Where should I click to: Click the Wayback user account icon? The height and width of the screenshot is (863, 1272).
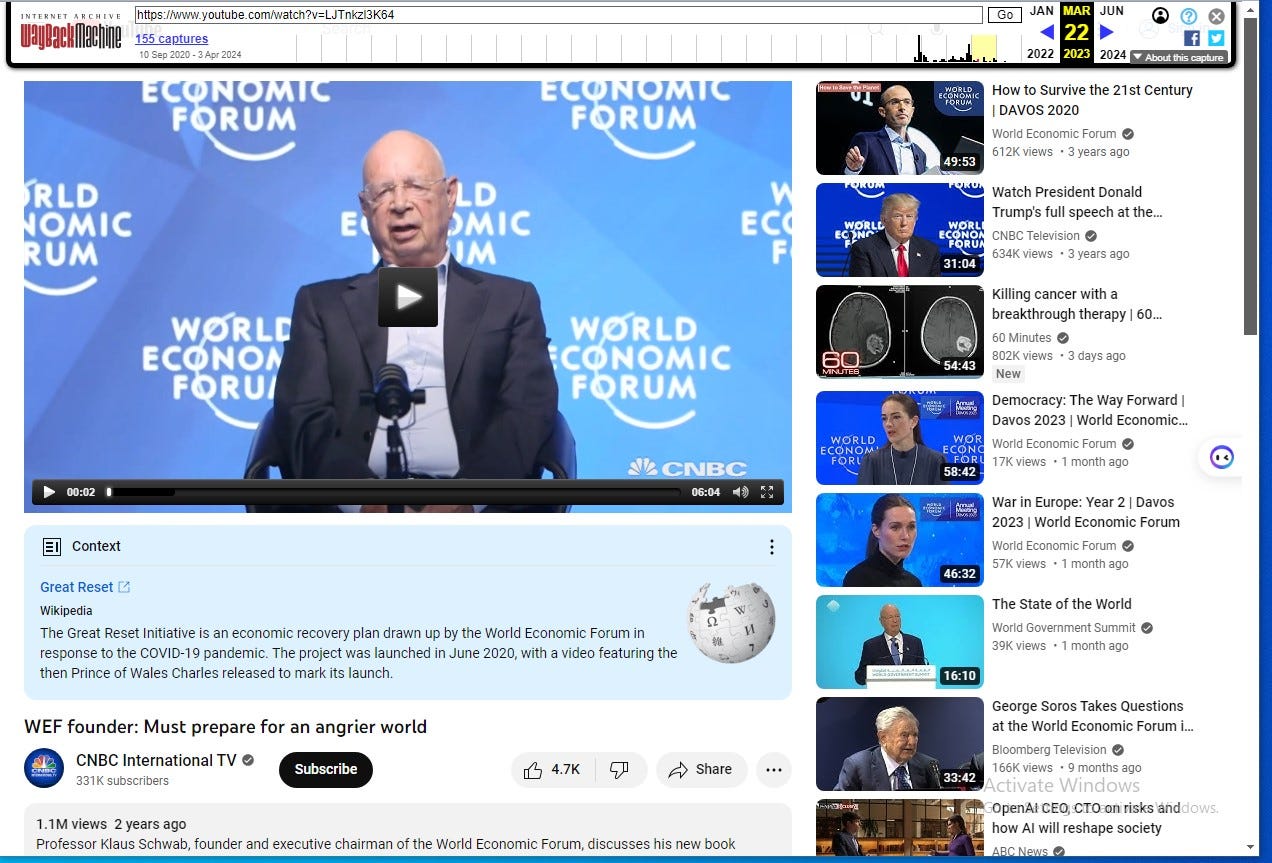1160,16
